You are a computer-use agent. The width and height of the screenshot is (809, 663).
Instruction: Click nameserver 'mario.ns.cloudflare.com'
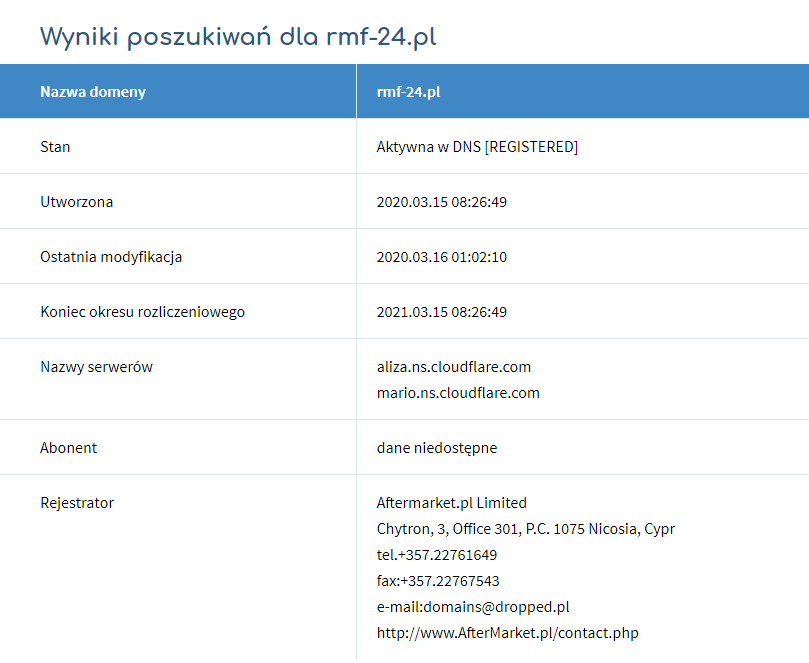point(458,393)
